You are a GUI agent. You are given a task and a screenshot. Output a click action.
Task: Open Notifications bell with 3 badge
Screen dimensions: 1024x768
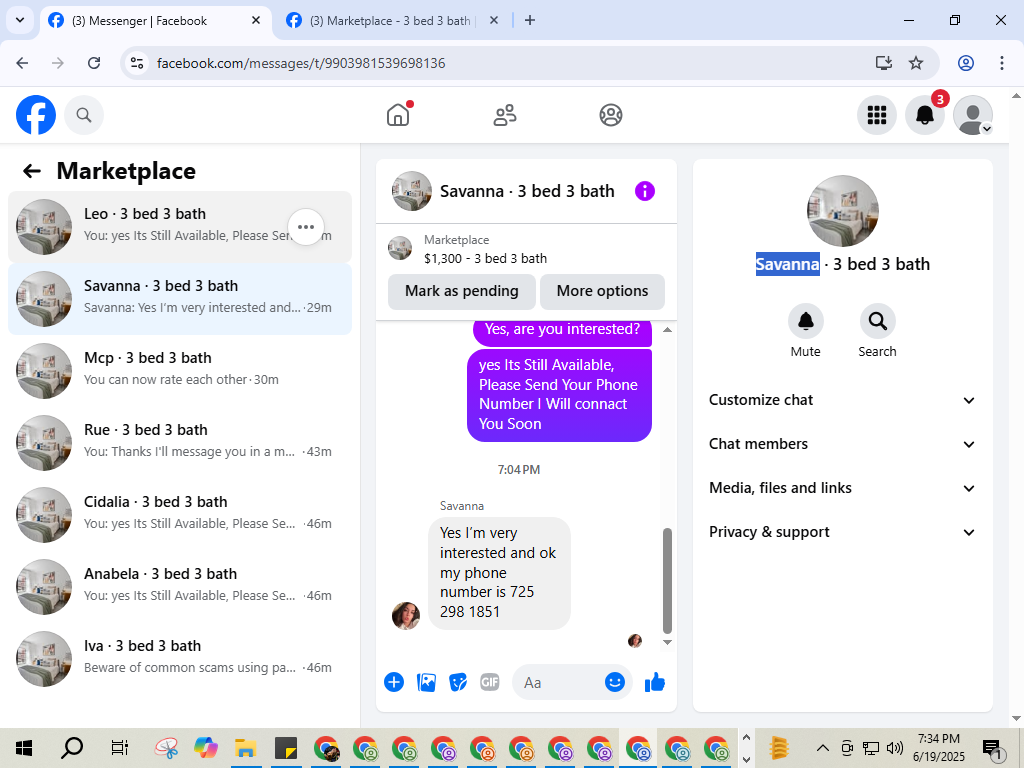coord(925,115)
